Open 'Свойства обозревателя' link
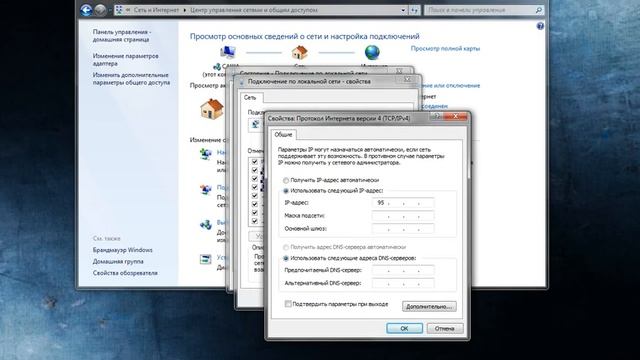This screenshot has width=640, height=360. pos(125,273)
